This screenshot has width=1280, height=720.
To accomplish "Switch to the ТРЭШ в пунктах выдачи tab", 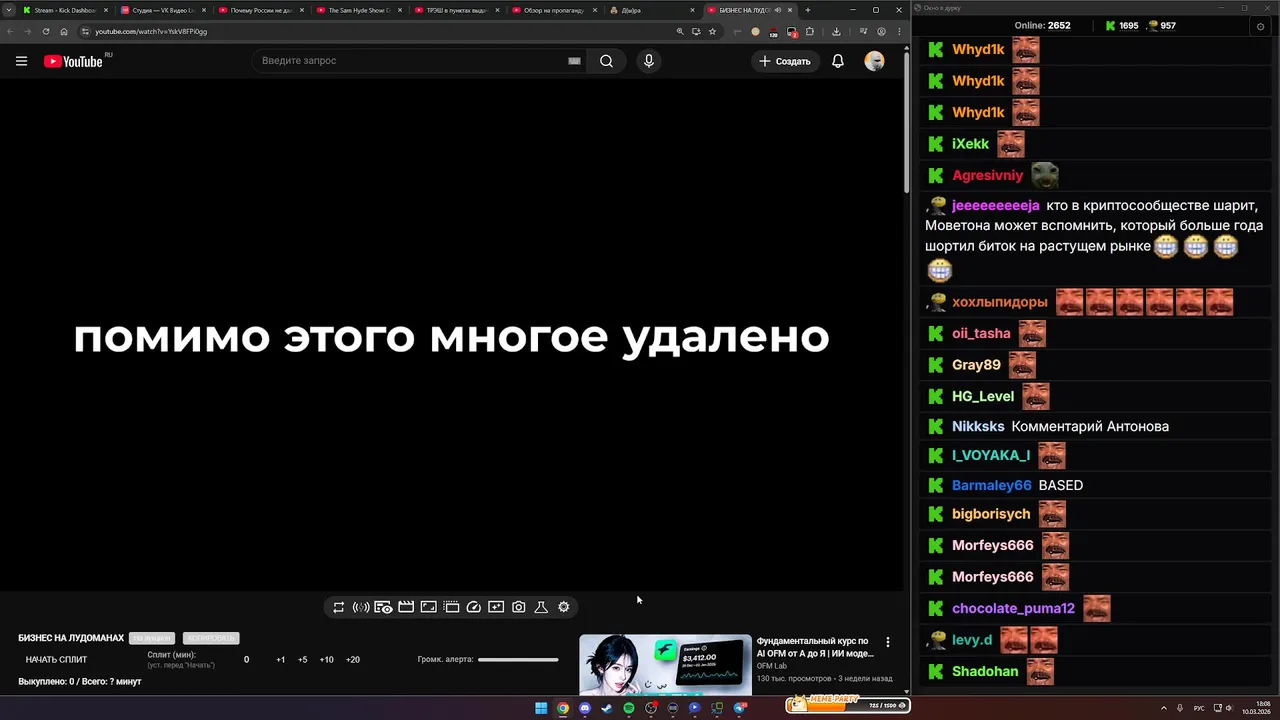I will click(x=457, y=10).
